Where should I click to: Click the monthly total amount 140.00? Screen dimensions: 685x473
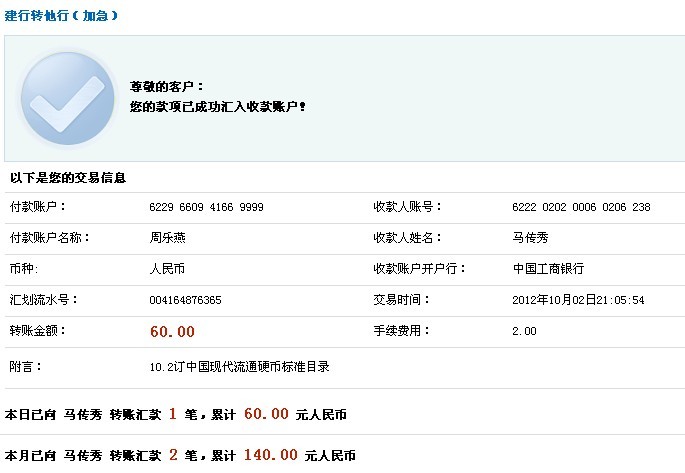(270, 455)
